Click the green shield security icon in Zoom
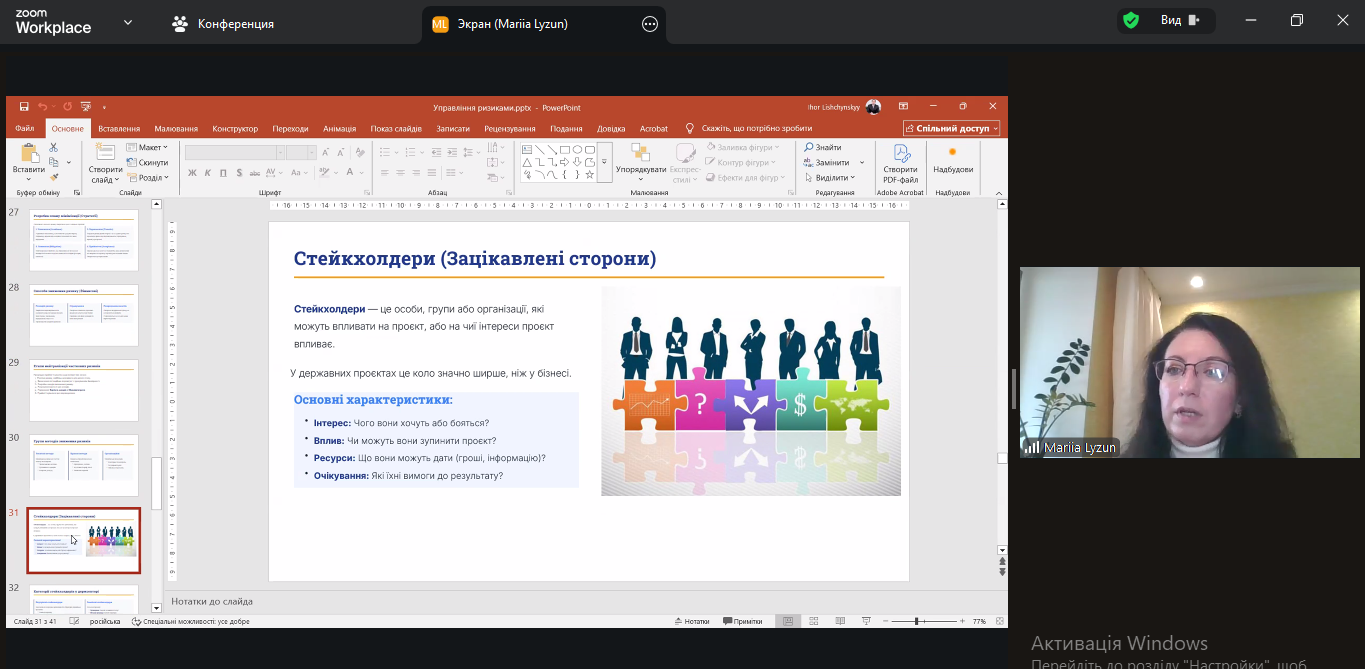 (1131, 20)
